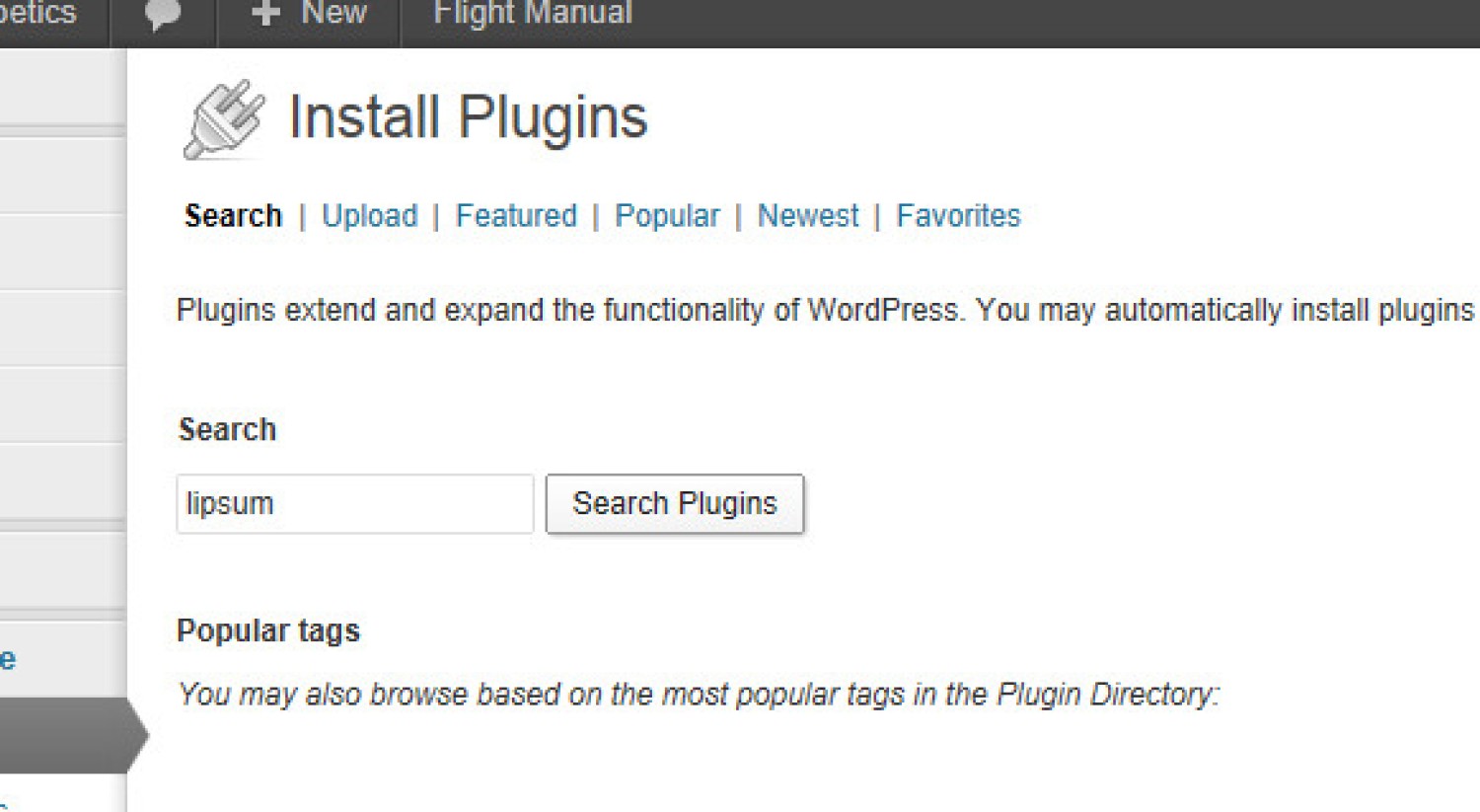This screenshot has height=812, width=1480.
Task: Open the New menu label in admin bar
Action: 333,14
